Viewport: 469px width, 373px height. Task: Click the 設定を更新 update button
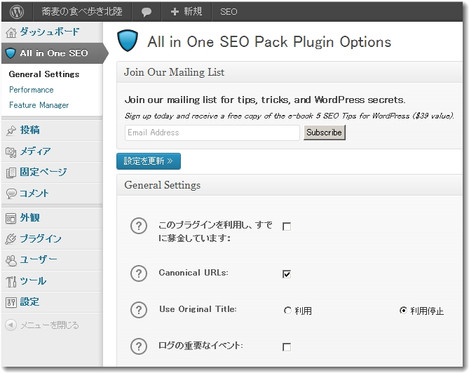point(149,161)
